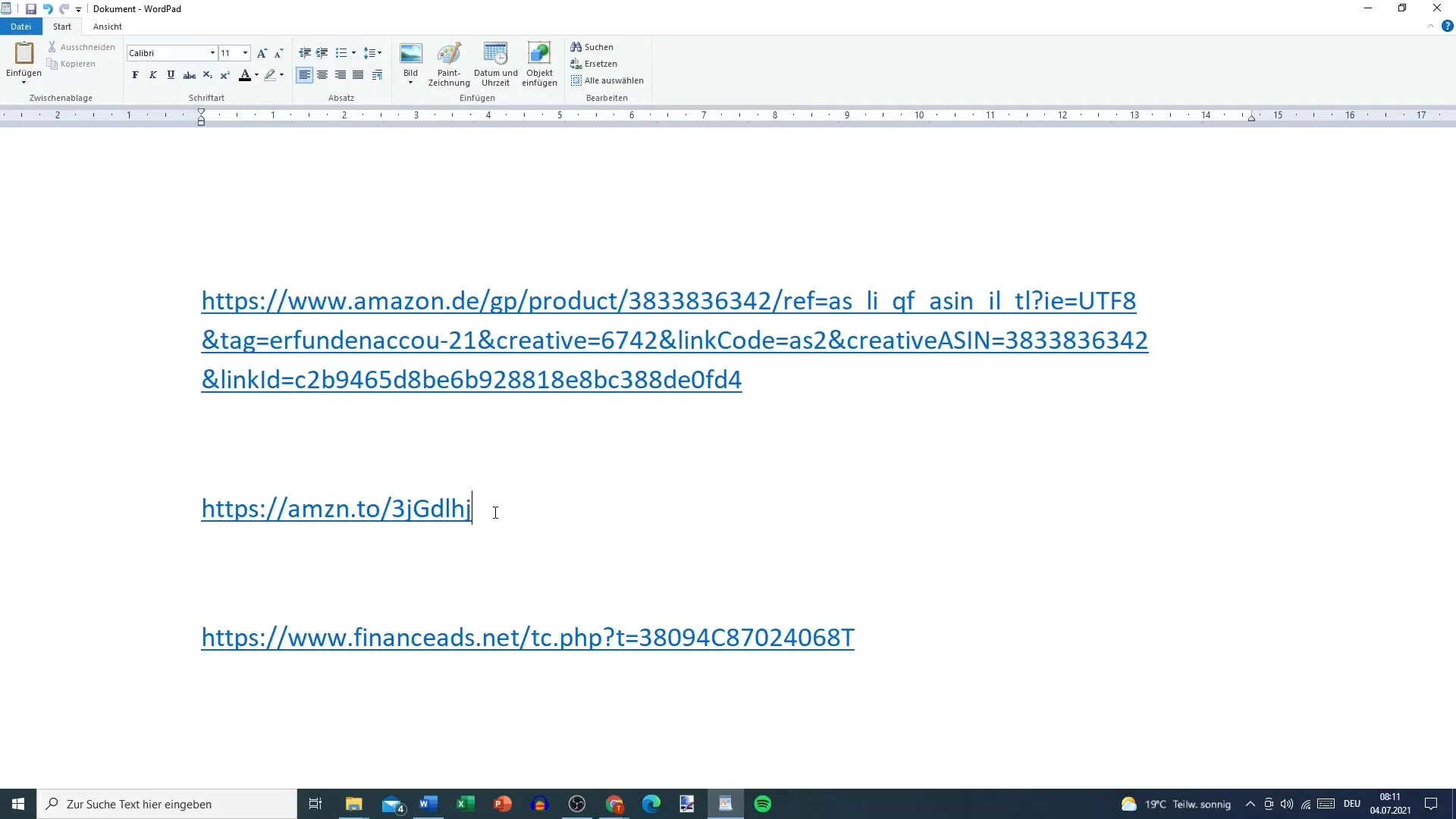
Task: Open the taskbar weather widget
Action: (1176, 804)
